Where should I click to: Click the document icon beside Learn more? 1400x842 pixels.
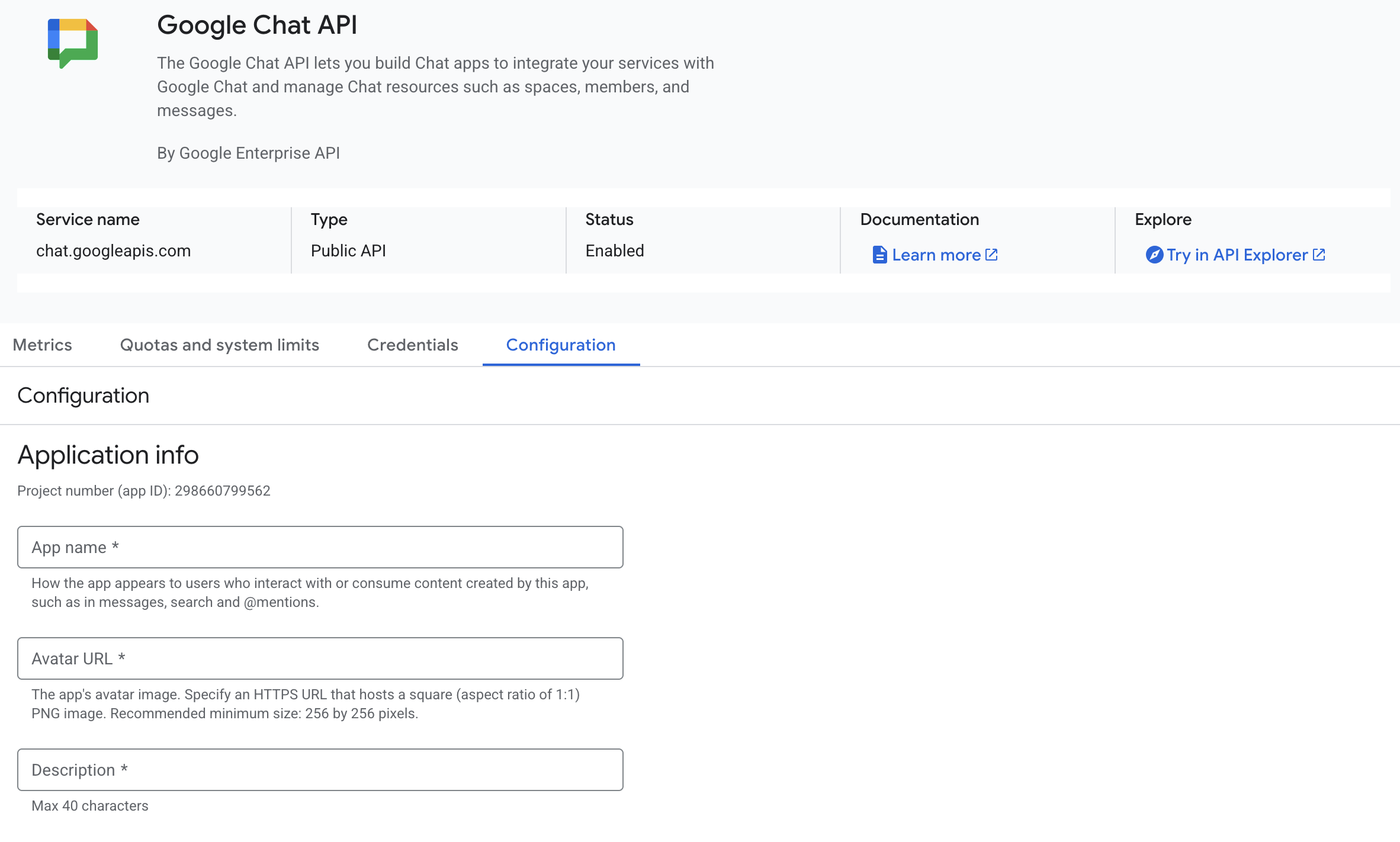(879, 255)
